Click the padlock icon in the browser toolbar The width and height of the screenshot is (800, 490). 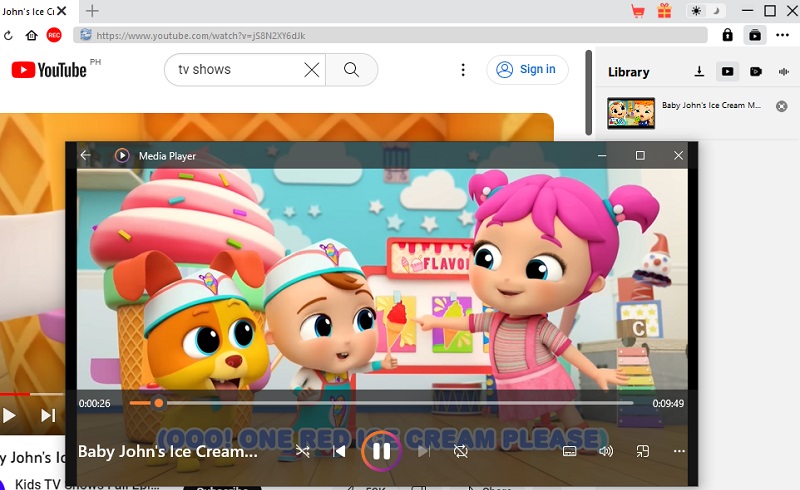728,35
